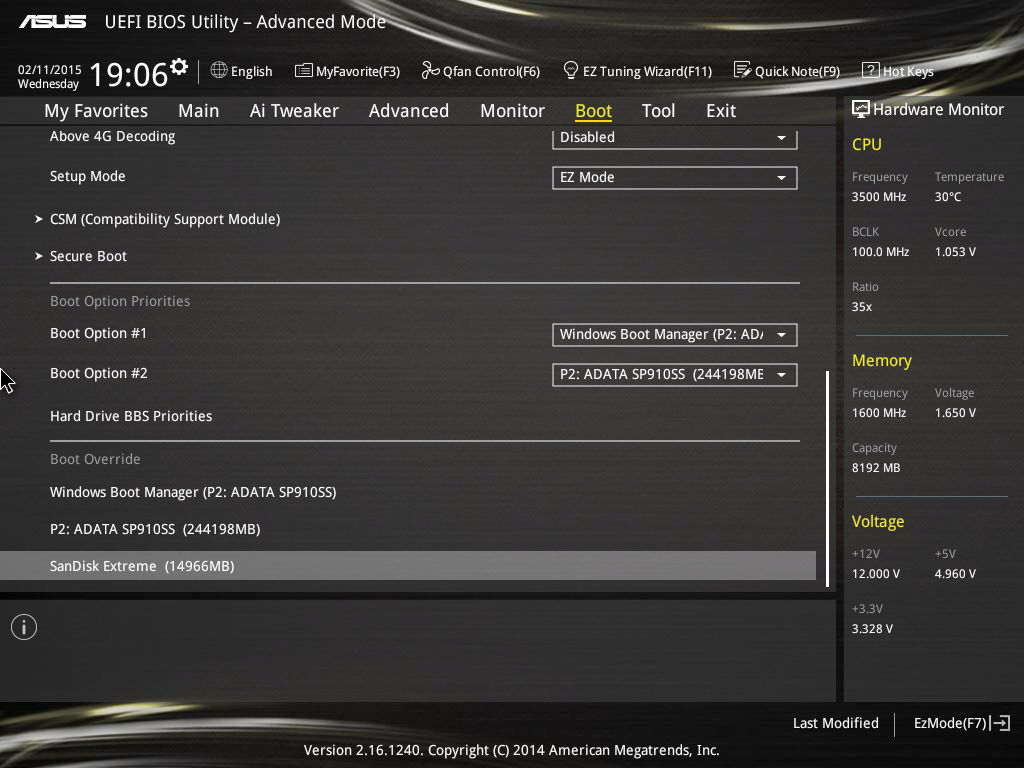Click CPU temperature value 30°C
This screenshot has width=1024, height=768.
click(x=948, y=197)
